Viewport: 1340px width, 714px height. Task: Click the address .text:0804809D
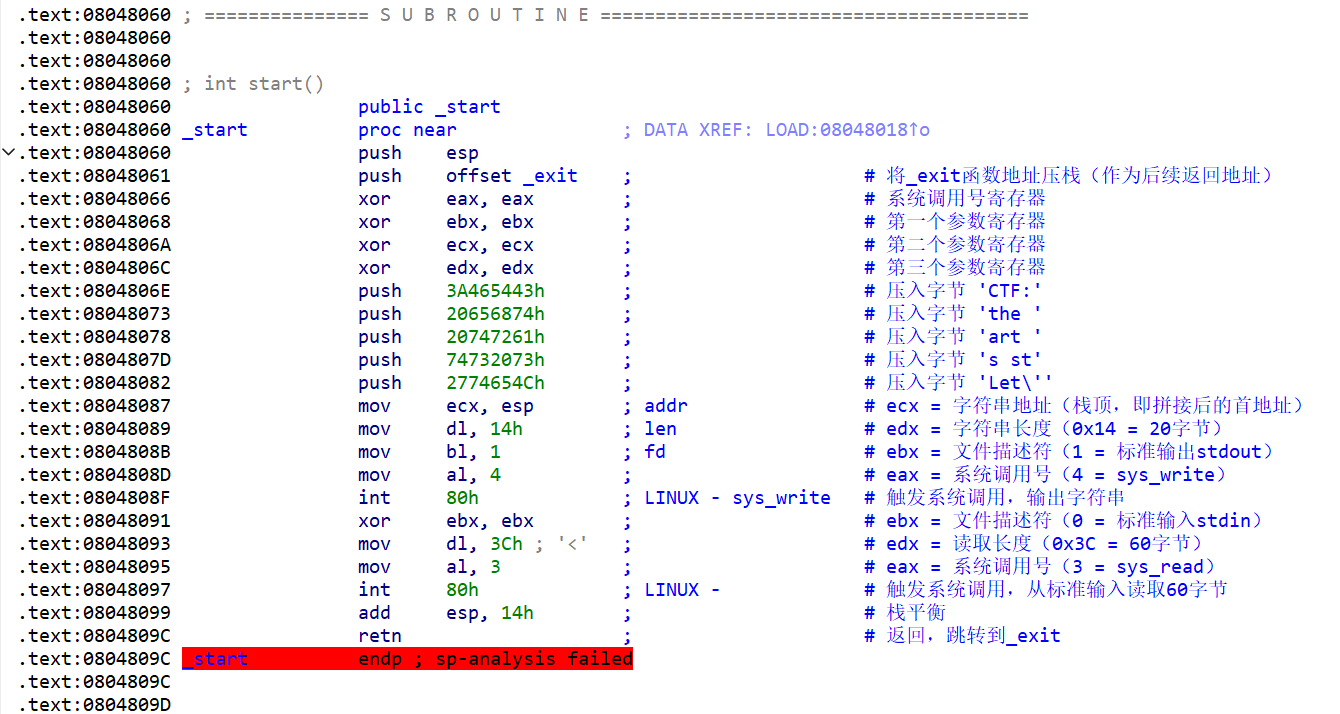point(95,705)
